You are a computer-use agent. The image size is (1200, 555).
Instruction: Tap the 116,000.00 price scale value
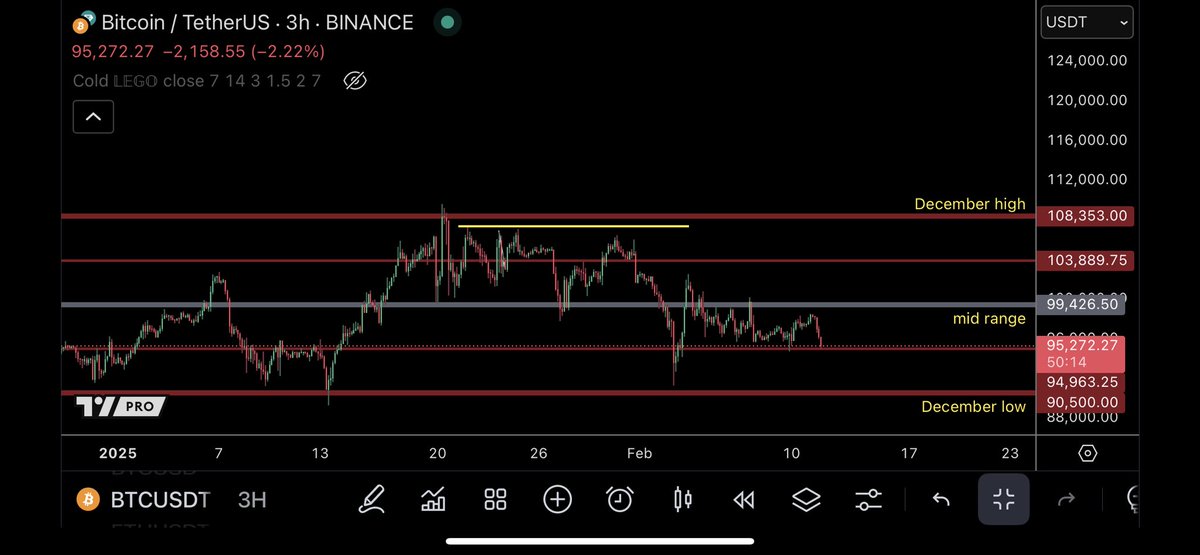pyautogui.click(x=1087, y=139)
